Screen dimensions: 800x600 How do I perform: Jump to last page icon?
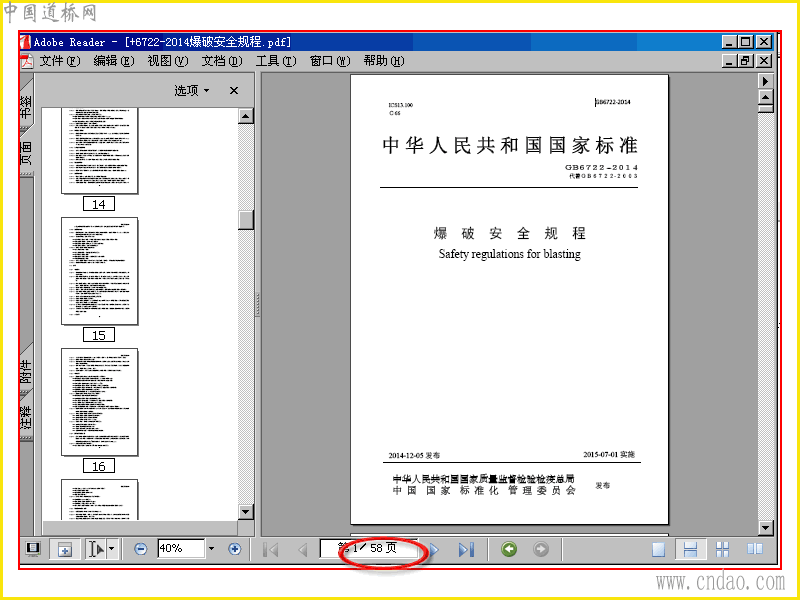click(x=466, y=549)
